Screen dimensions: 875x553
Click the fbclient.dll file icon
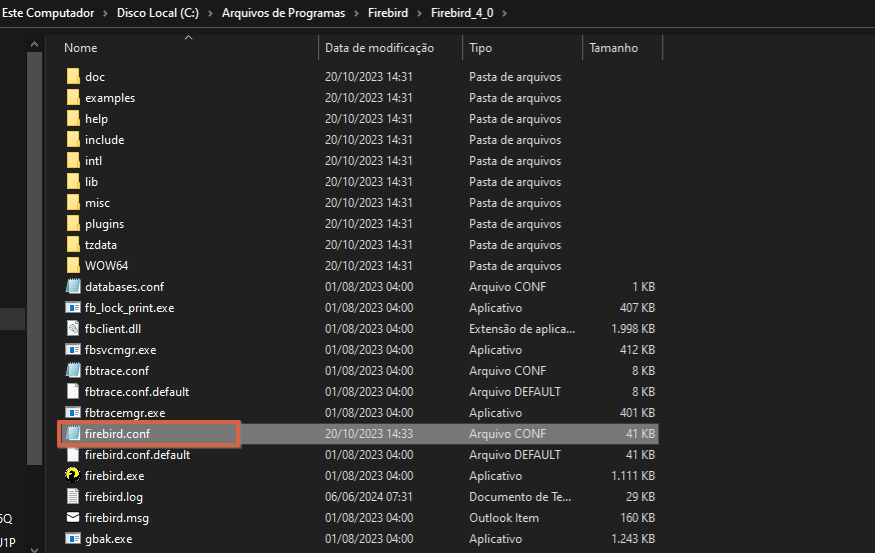click(x=73, y=329)
